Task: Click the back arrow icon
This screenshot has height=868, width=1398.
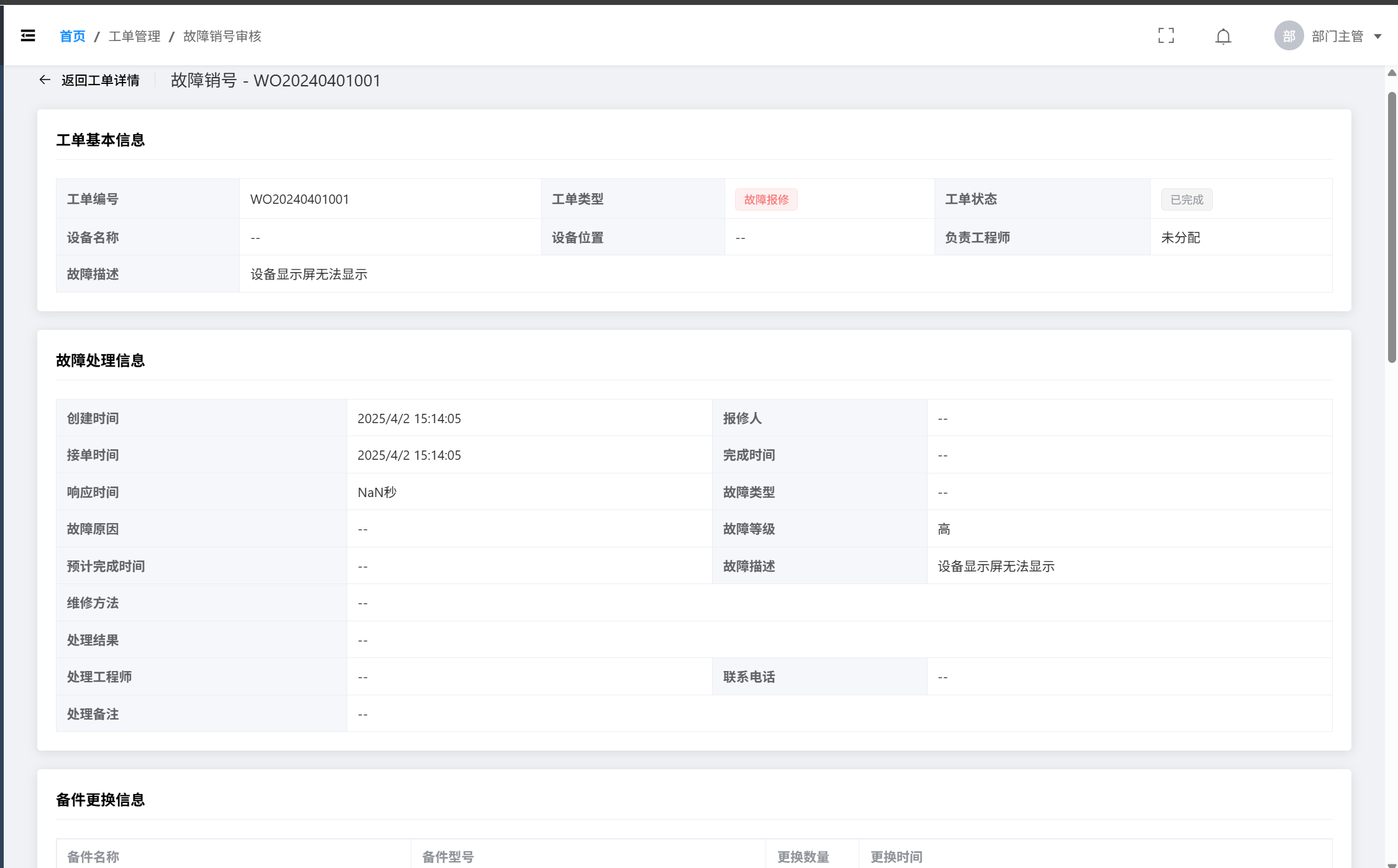Action: point(45,80)
